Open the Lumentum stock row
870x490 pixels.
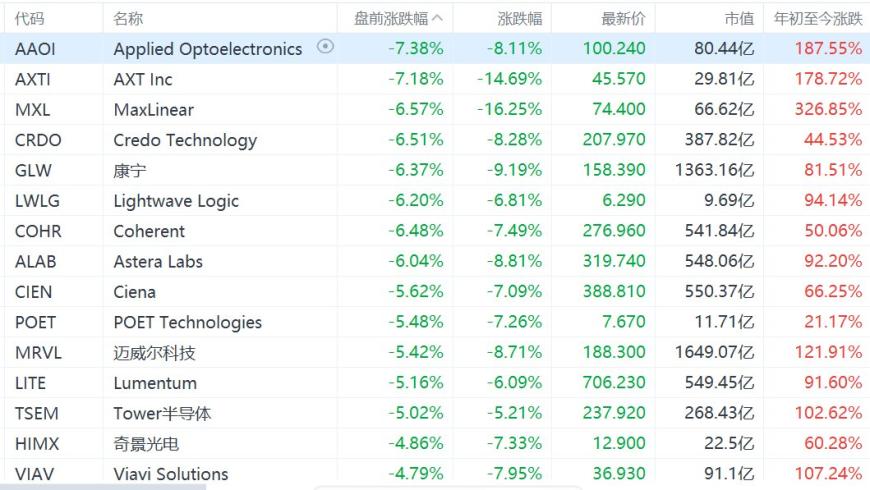pos(435,383)
